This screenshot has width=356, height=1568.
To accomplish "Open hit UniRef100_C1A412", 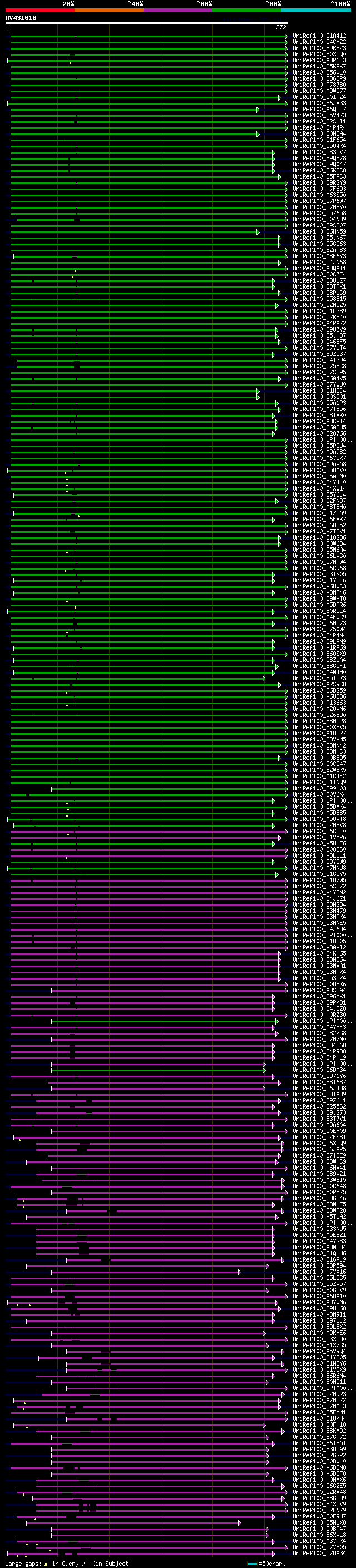I will (x=319, y=36).
